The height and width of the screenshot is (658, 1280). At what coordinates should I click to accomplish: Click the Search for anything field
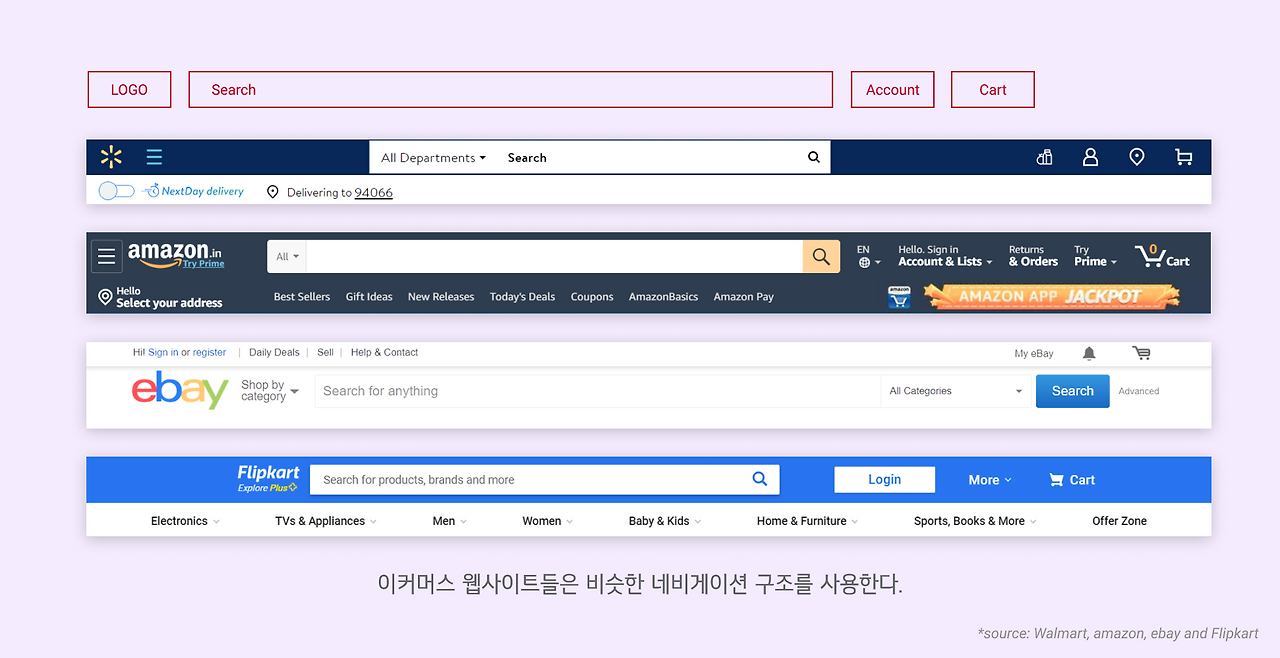[597, 391]
